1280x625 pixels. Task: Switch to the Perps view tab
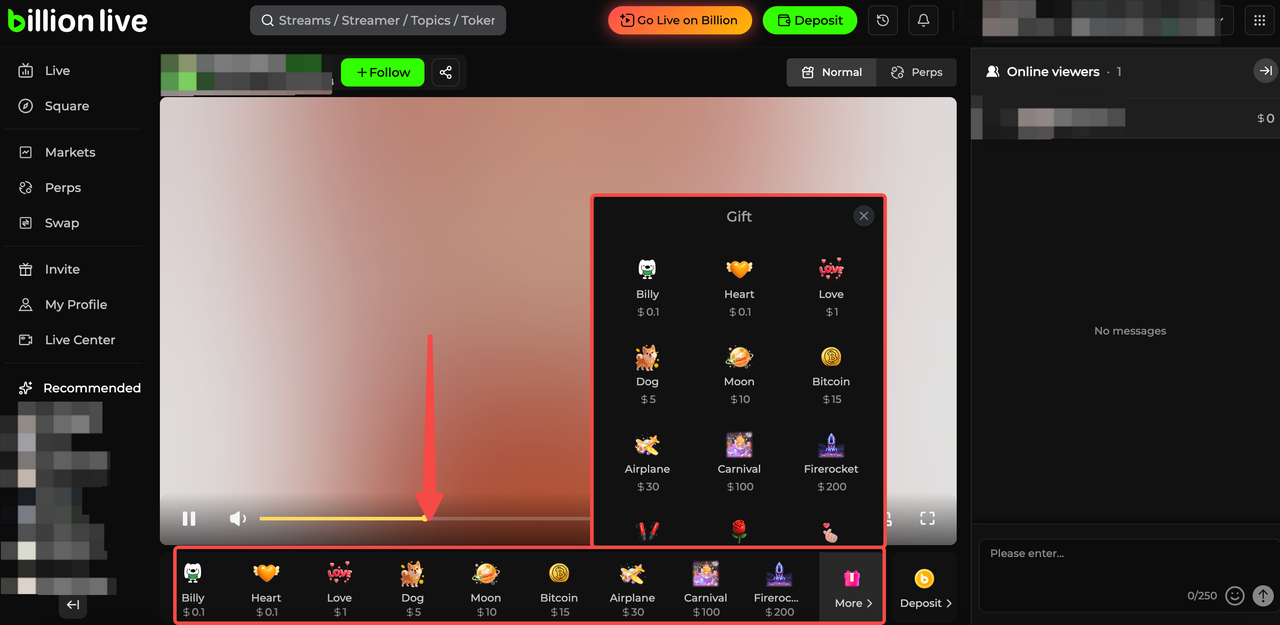click(916, 72)
